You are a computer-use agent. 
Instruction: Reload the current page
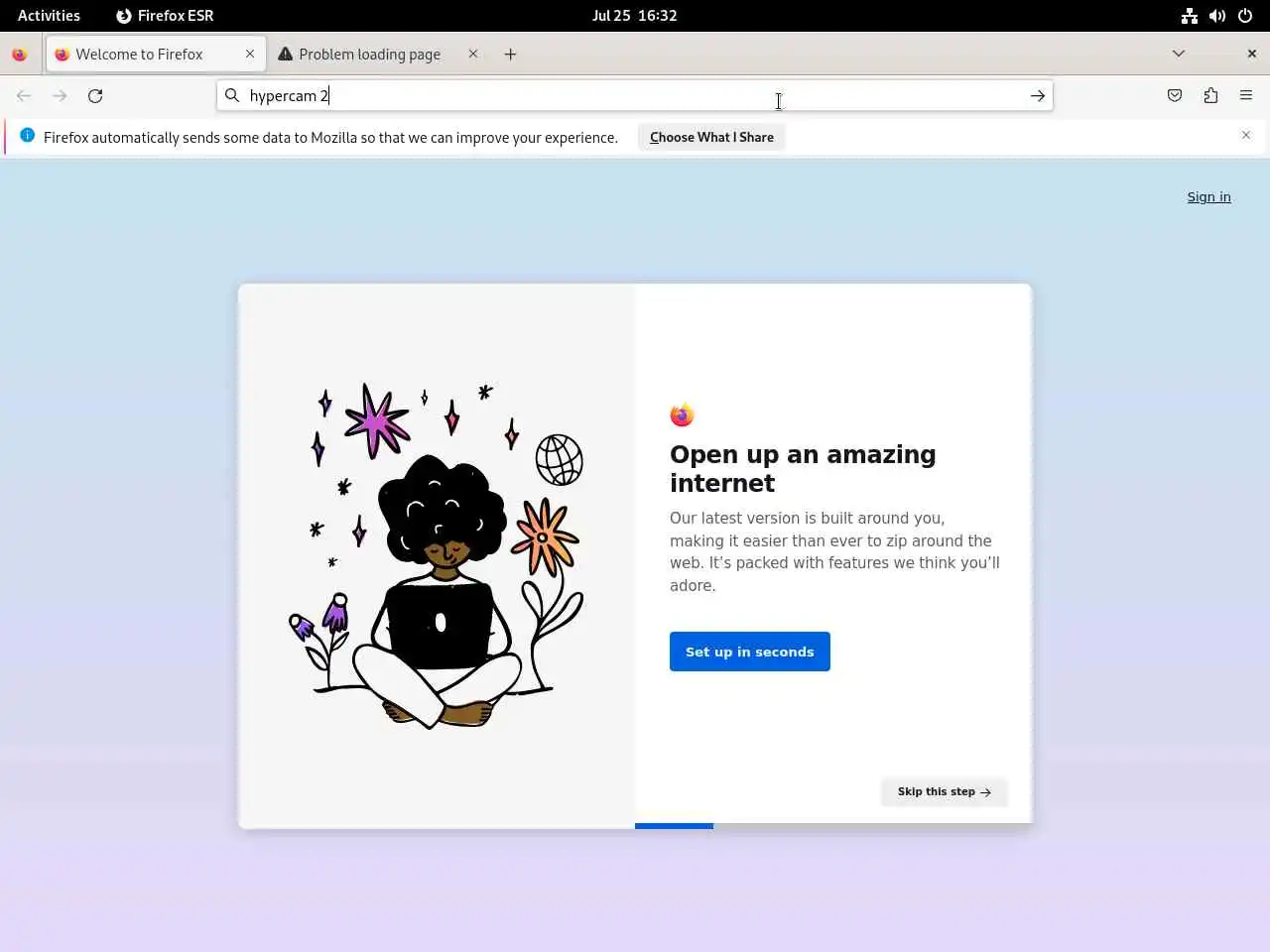(x=95, y=96)
